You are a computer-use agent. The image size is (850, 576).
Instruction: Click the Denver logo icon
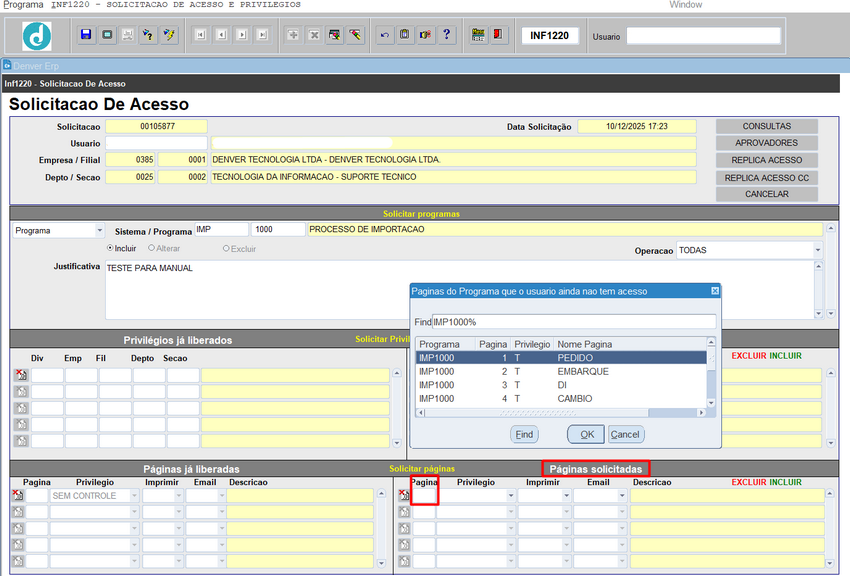[x=37, y=36]
